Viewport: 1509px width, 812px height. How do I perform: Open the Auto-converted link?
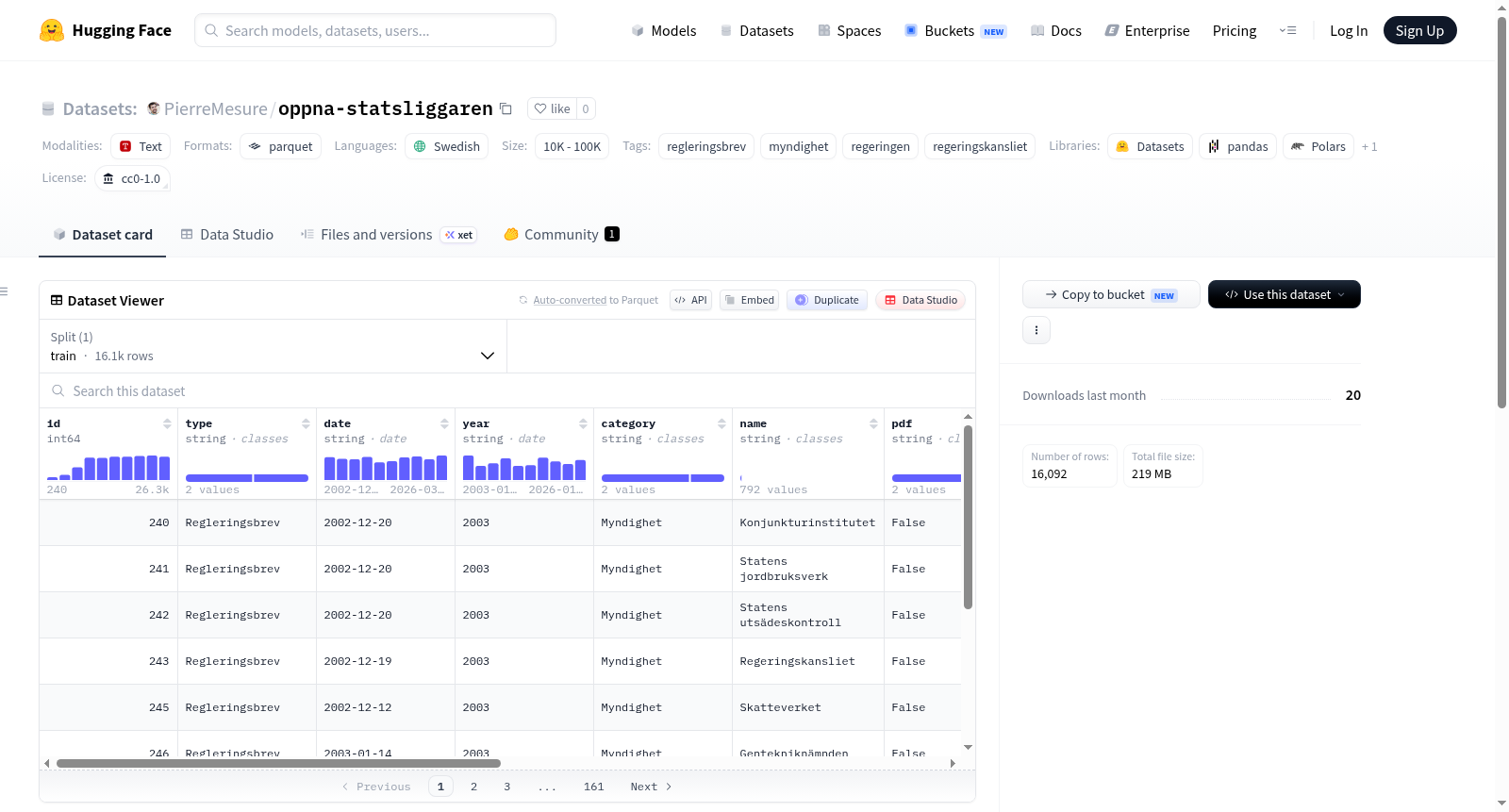click(x=570, y=300)
